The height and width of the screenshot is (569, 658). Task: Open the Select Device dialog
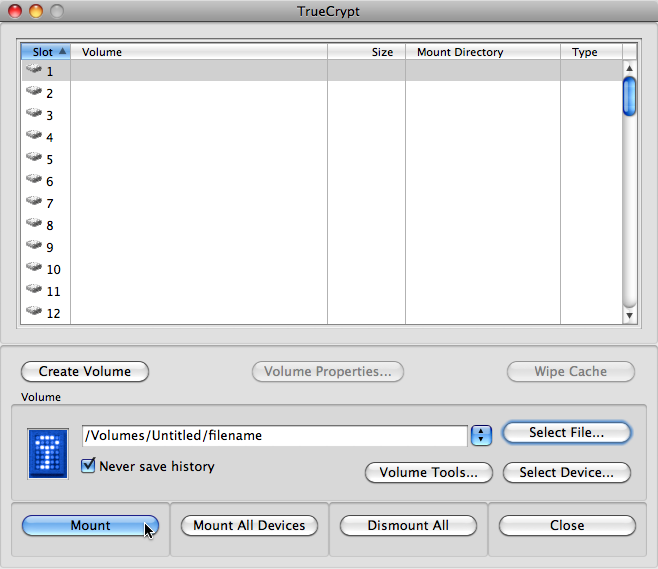coord(567,472)
